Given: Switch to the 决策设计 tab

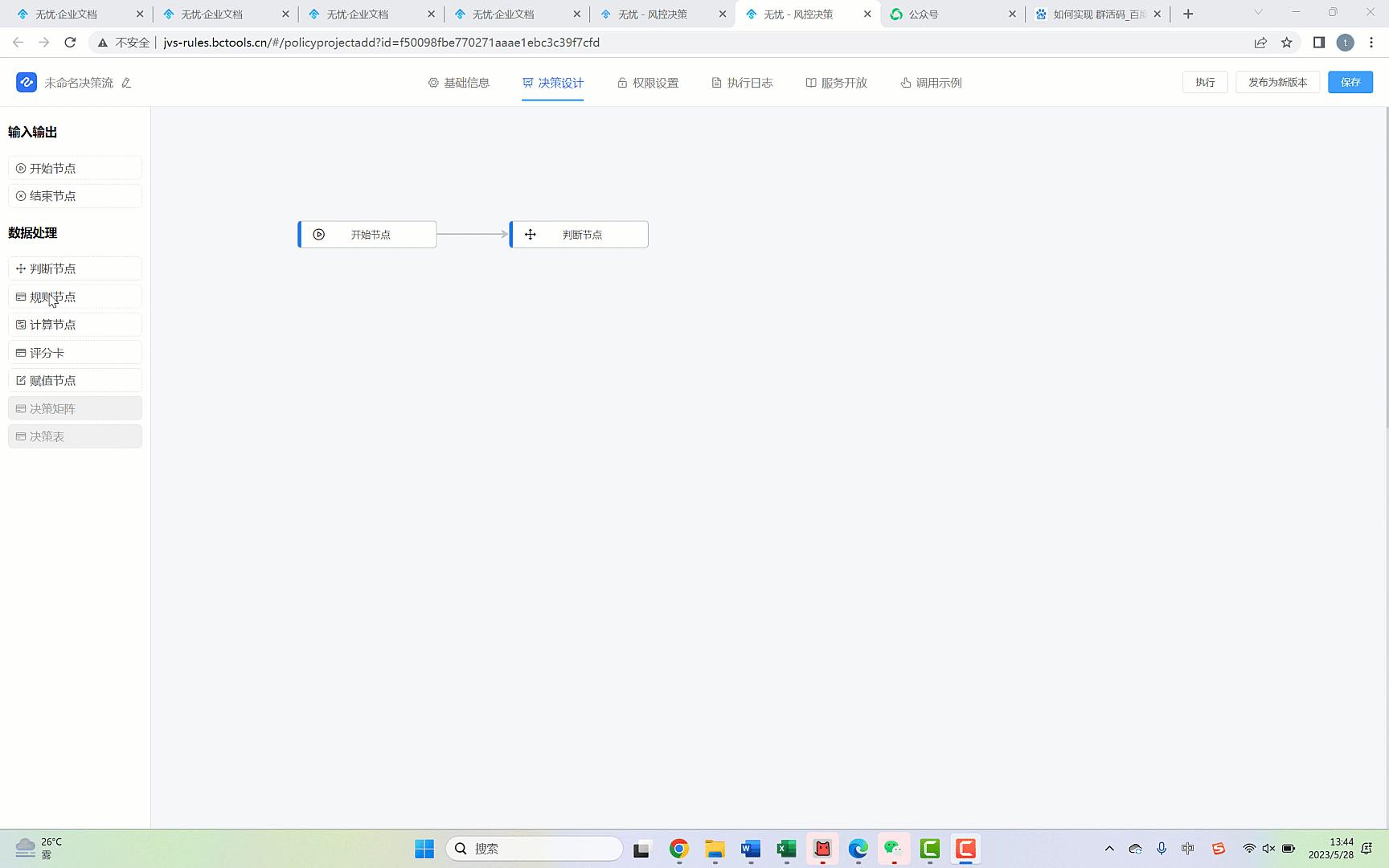Looking at the screenshot, I should (553, 83).
